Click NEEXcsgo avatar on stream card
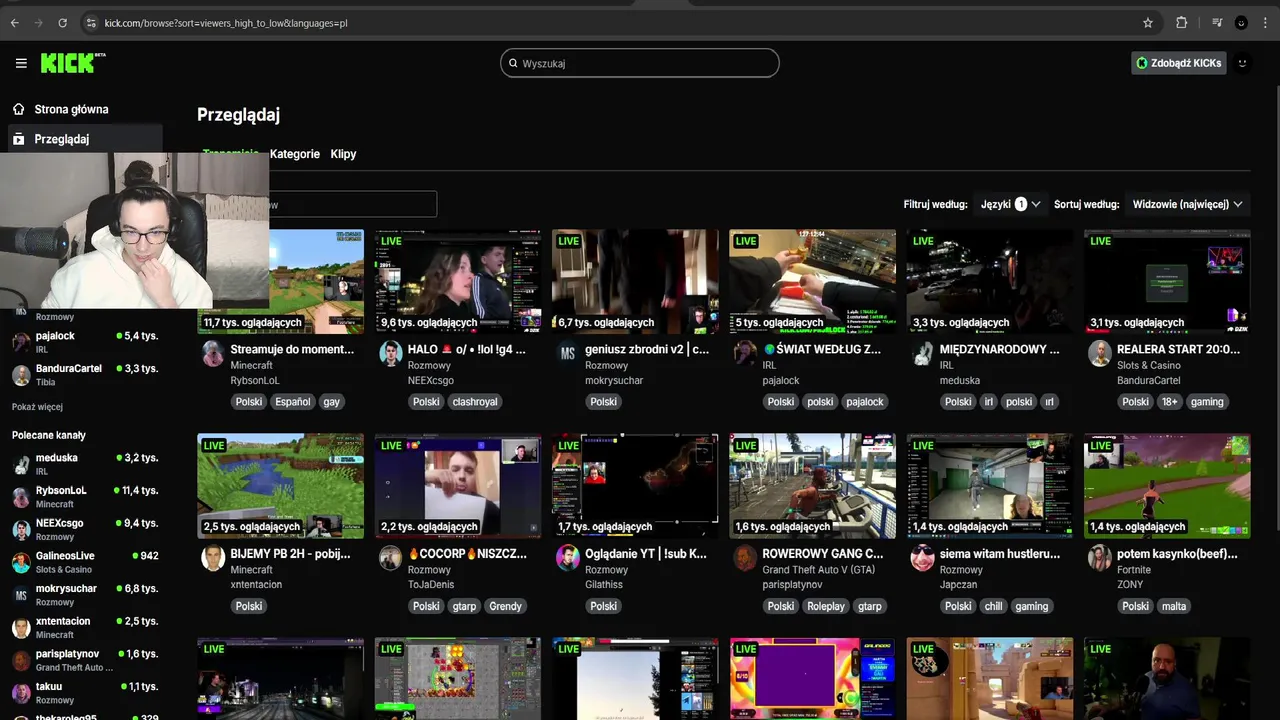Image resolution: width=1280 pixels, height=720 pixels. point(390,354)
